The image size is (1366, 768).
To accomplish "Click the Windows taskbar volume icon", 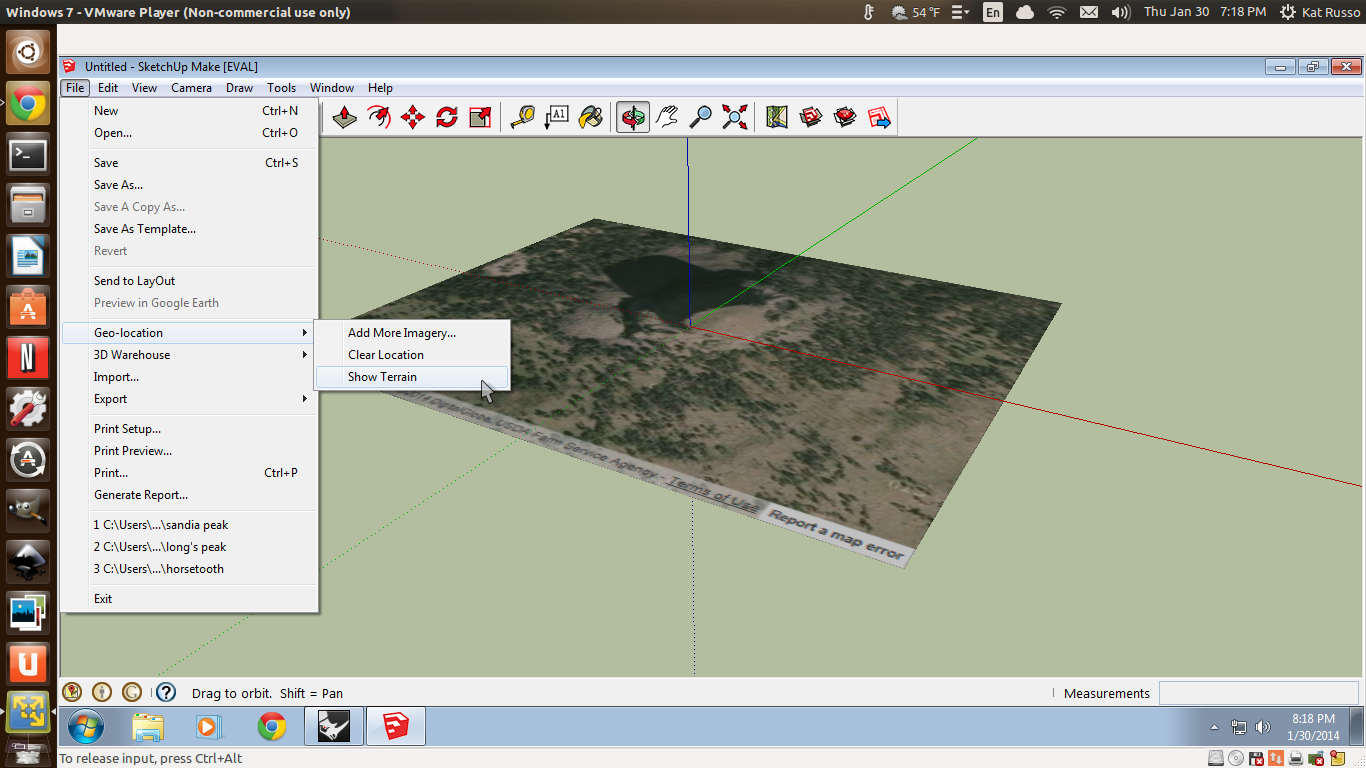I will 1262,727.
